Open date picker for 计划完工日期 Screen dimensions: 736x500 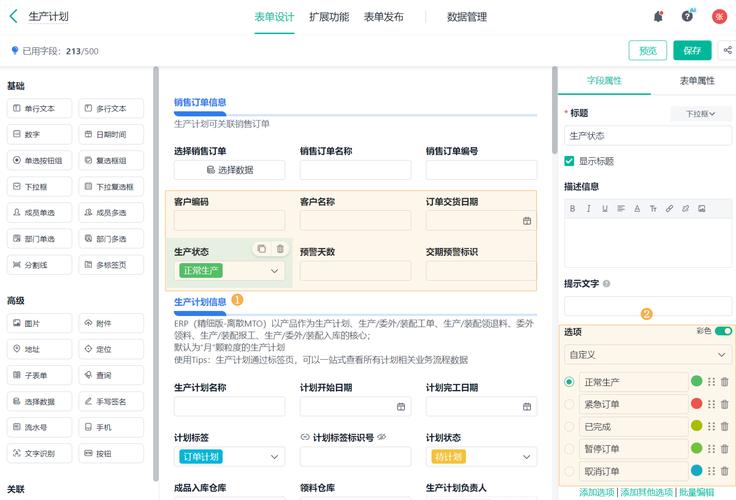click(x=527, y=407)
